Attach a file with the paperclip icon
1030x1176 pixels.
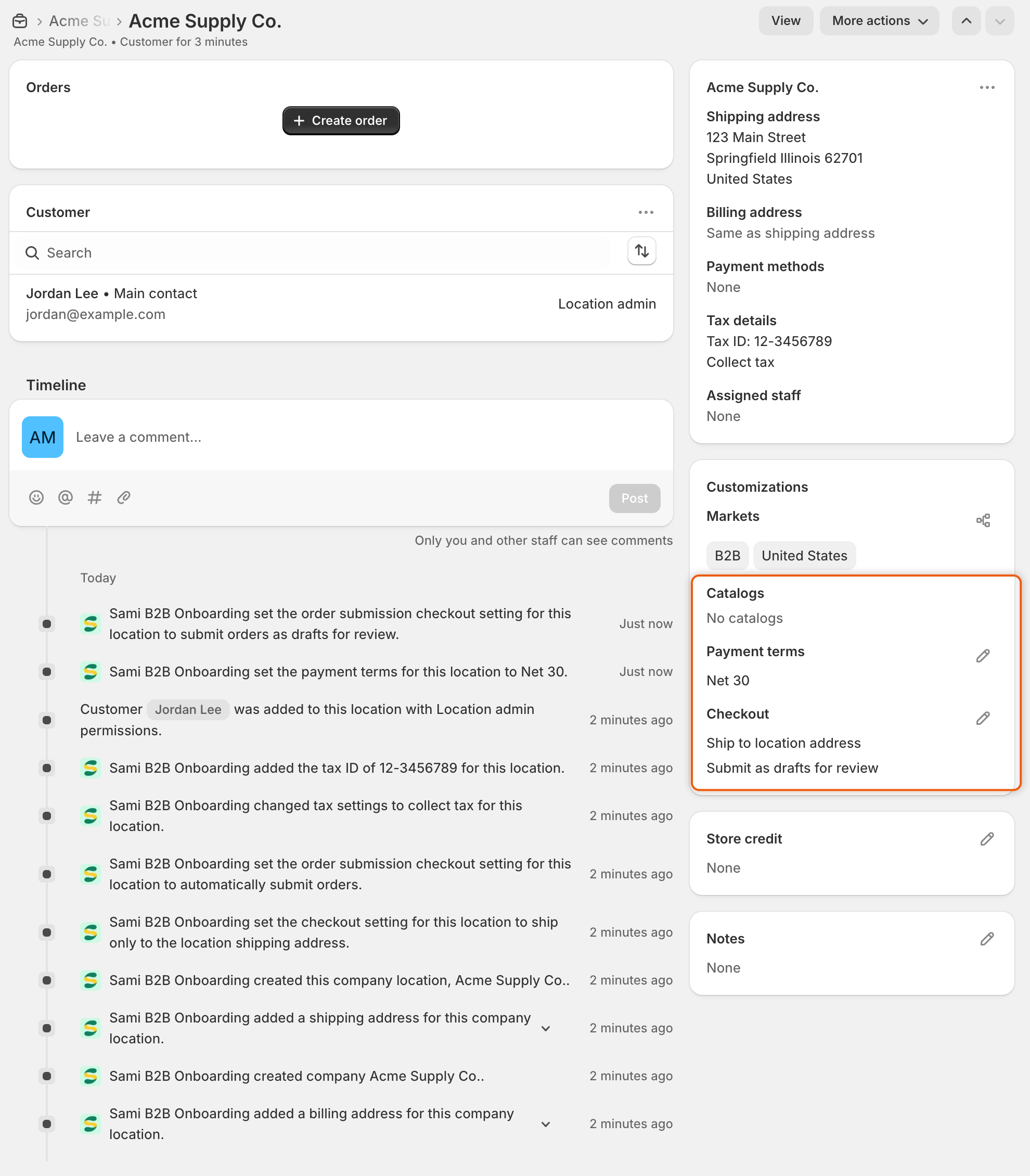[x=124, y=497]
